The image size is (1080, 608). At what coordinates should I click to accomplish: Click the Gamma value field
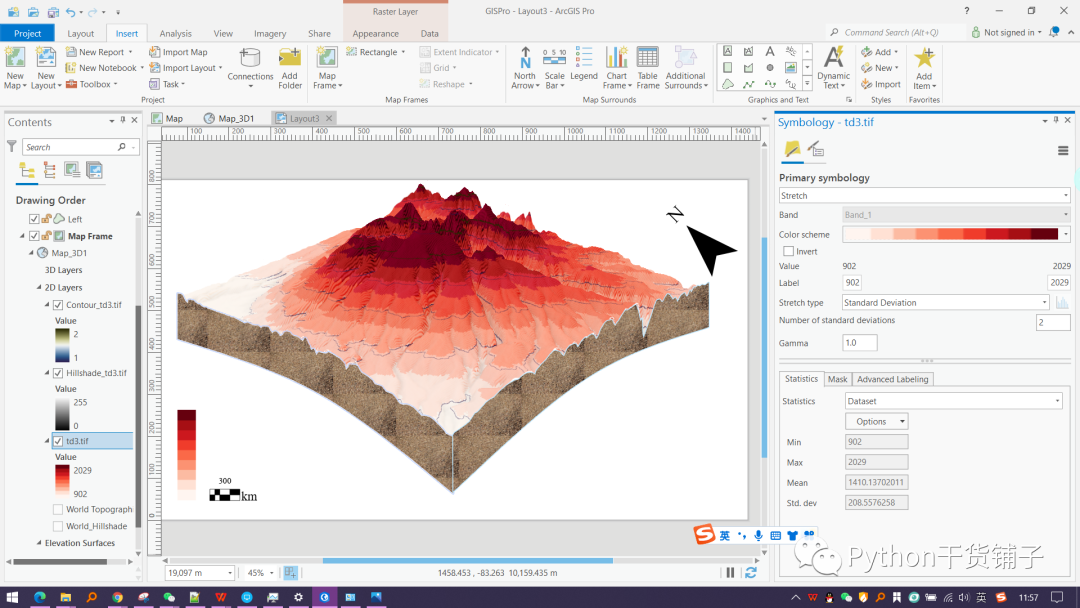[860, 342]
